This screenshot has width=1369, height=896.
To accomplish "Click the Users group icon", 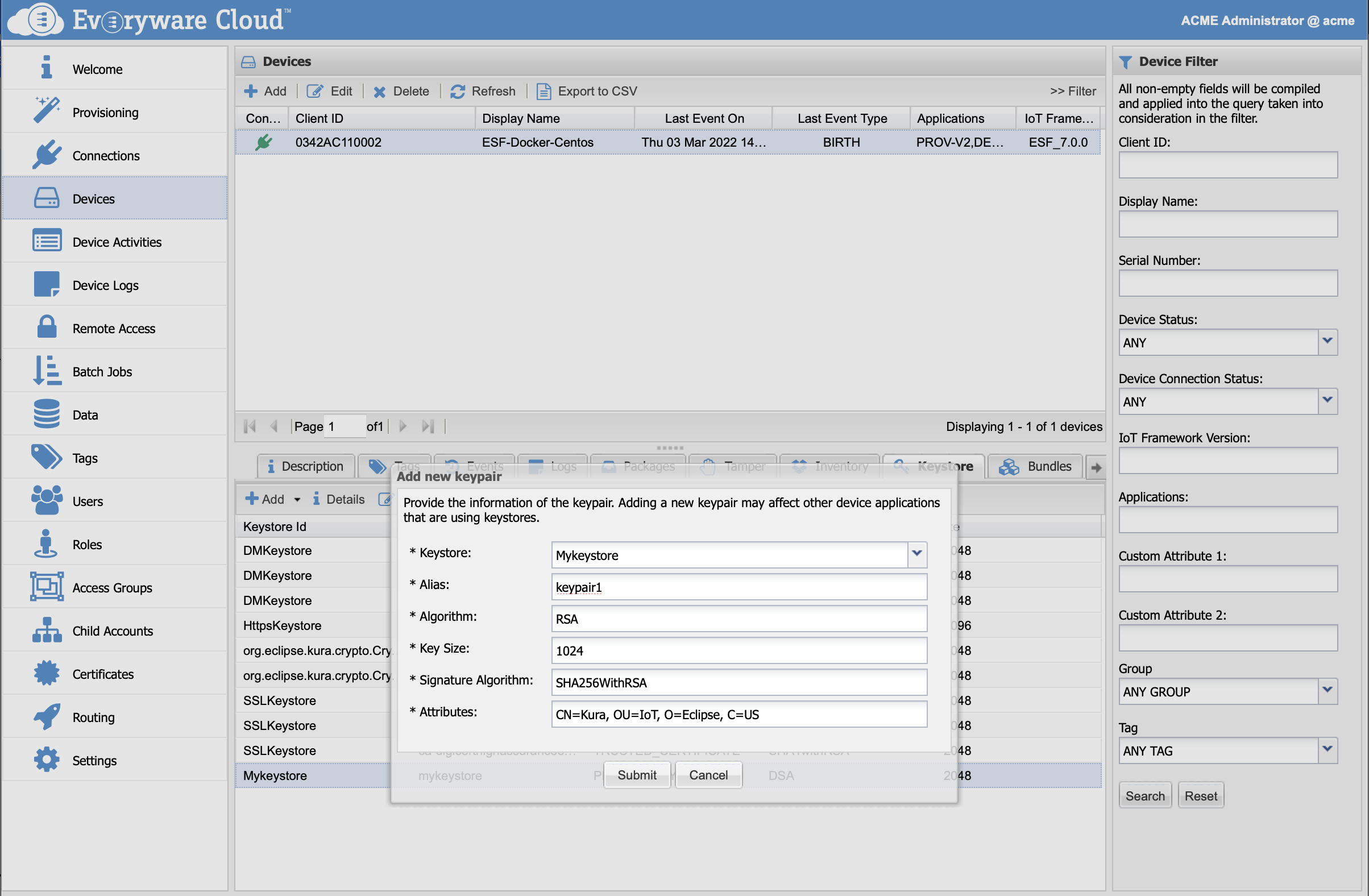I will point(47,500).
